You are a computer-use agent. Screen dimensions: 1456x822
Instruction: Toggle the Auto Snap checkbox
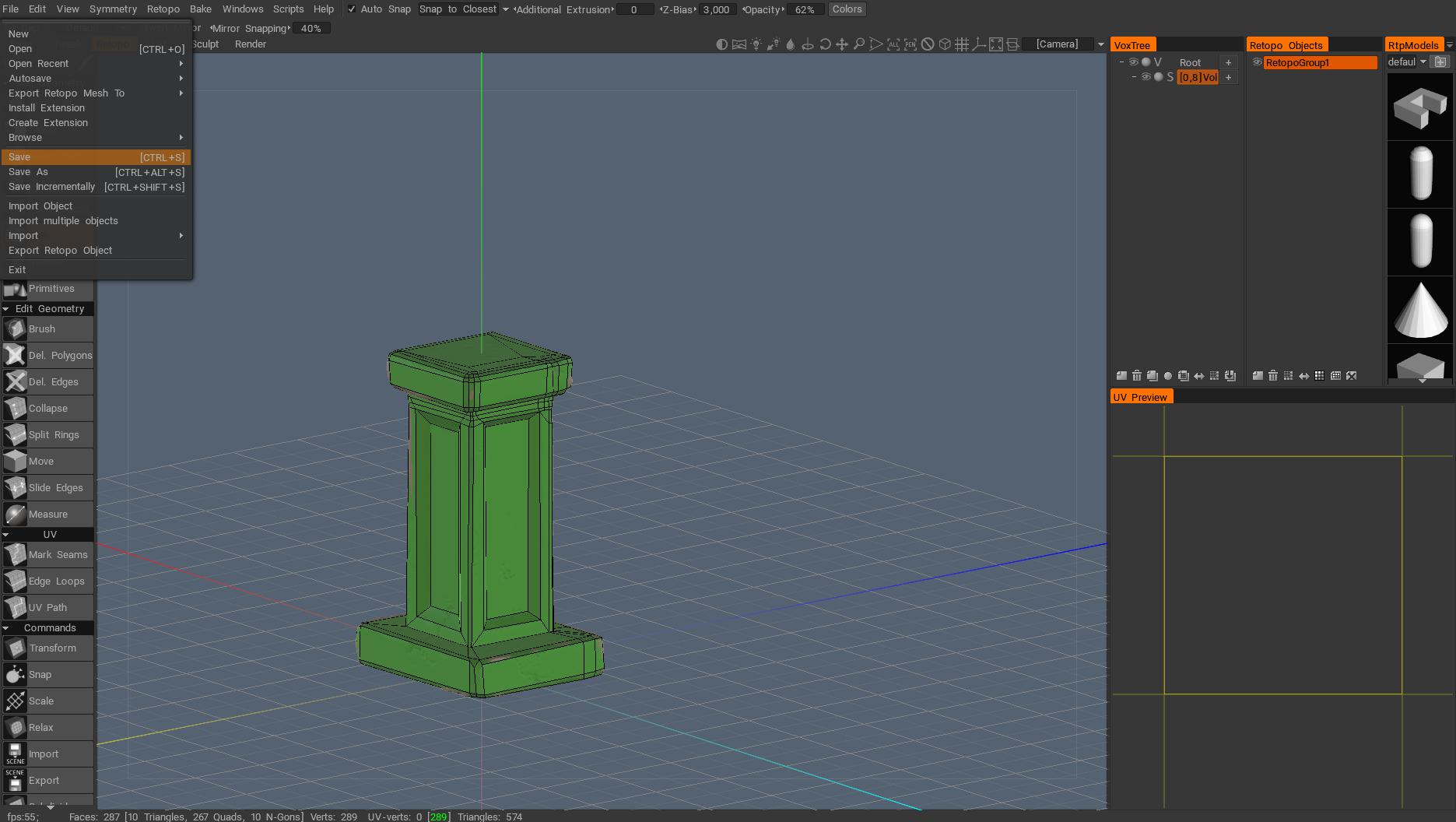tap(352, 9)
